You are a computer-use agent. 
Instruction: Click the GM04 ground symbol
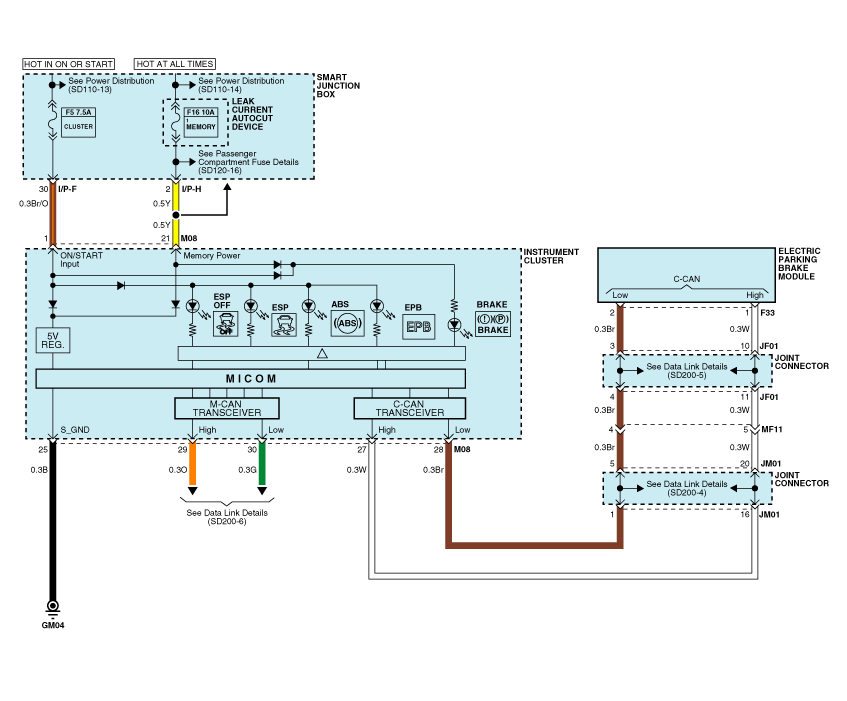[52, 606]
